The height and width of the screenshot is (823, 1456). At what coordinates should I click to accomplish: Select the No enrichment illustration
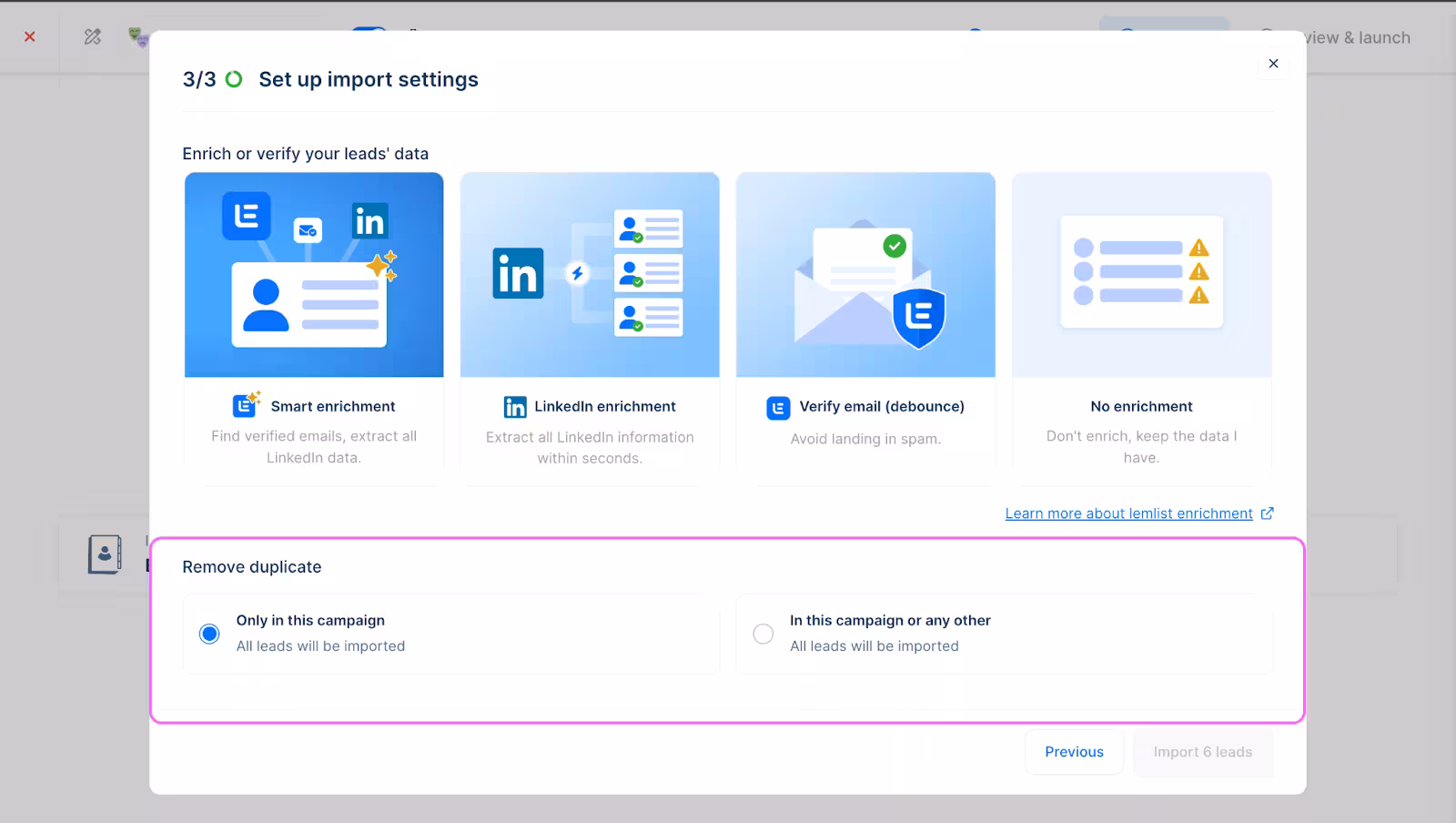(x=1141, y=275)
